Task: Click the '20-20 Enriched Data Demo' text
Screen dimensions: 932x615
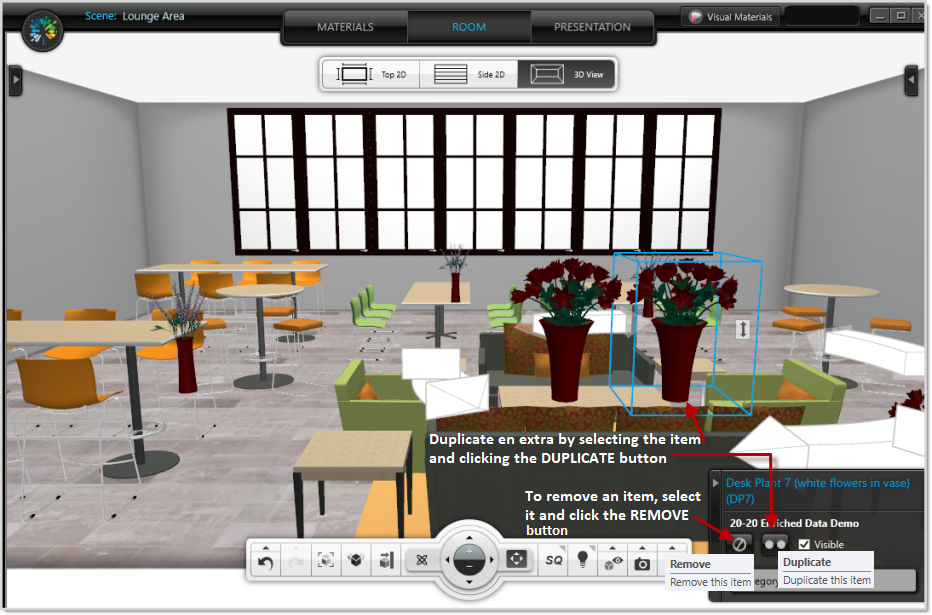Action: tap(794, 523)
